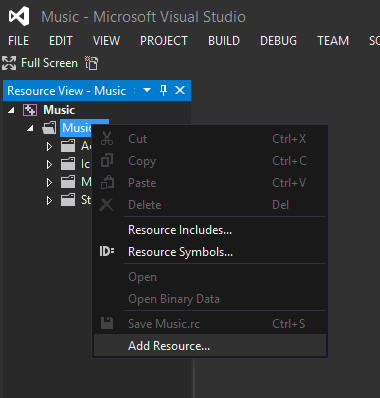Collapse the highlighted Music.rc folder node
Viewport: 380px width, 398px height.
pos(30,128)
